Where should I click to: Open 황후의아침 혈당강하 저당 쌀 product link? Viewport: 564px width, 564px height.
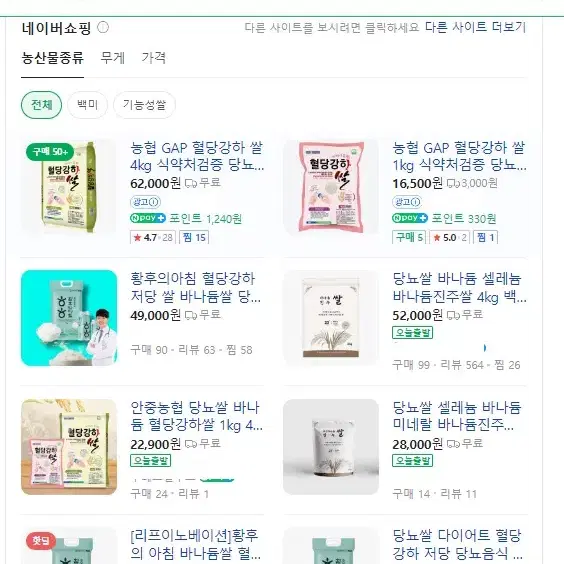tap(196, 287)
